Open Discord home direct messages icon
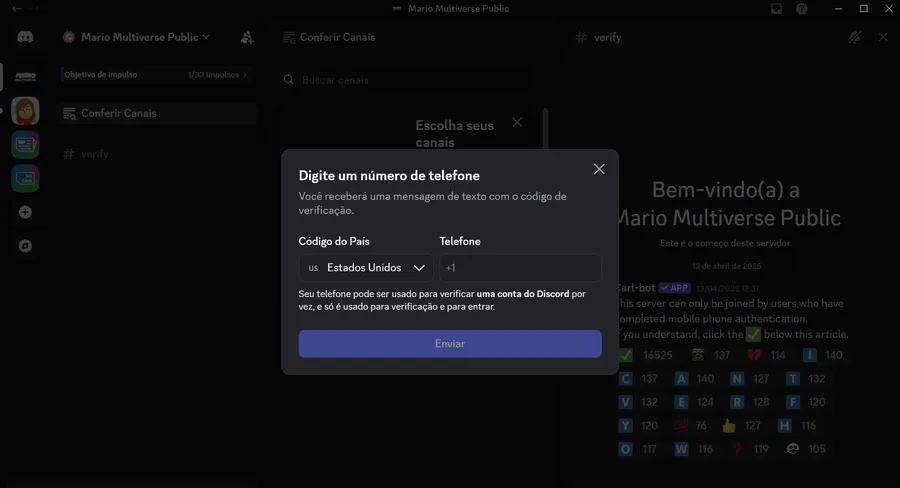Screen dimensions: 900x488 (x=25, y=37)
